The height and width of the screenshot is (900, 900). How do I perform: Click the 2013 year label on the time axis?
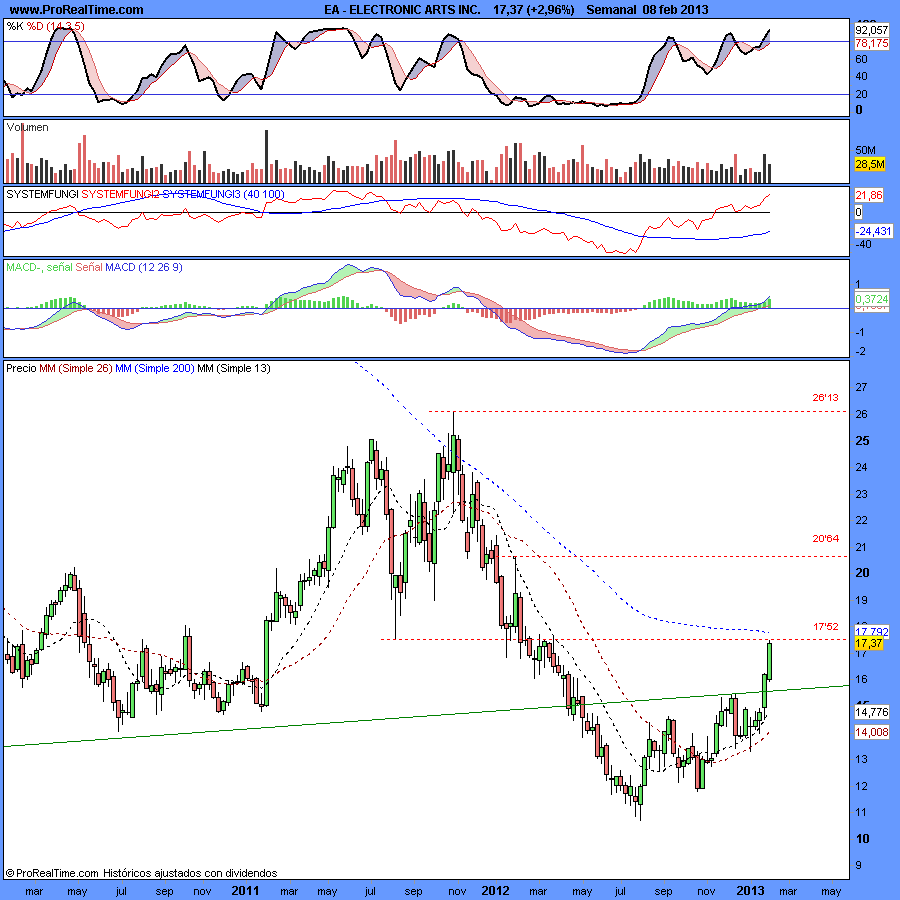(x=750, y=891)
